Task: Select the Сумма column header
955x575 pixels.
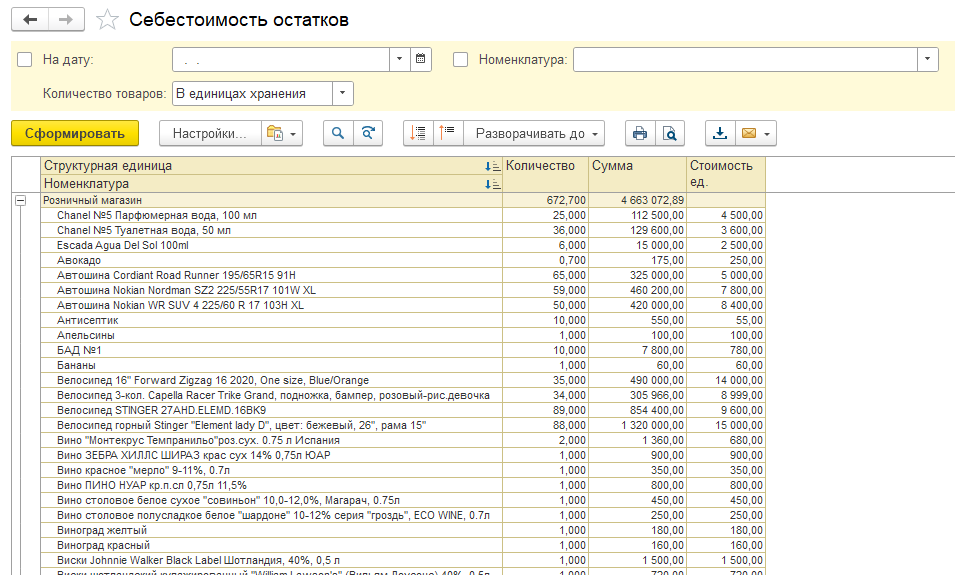Action: (638, 174)
